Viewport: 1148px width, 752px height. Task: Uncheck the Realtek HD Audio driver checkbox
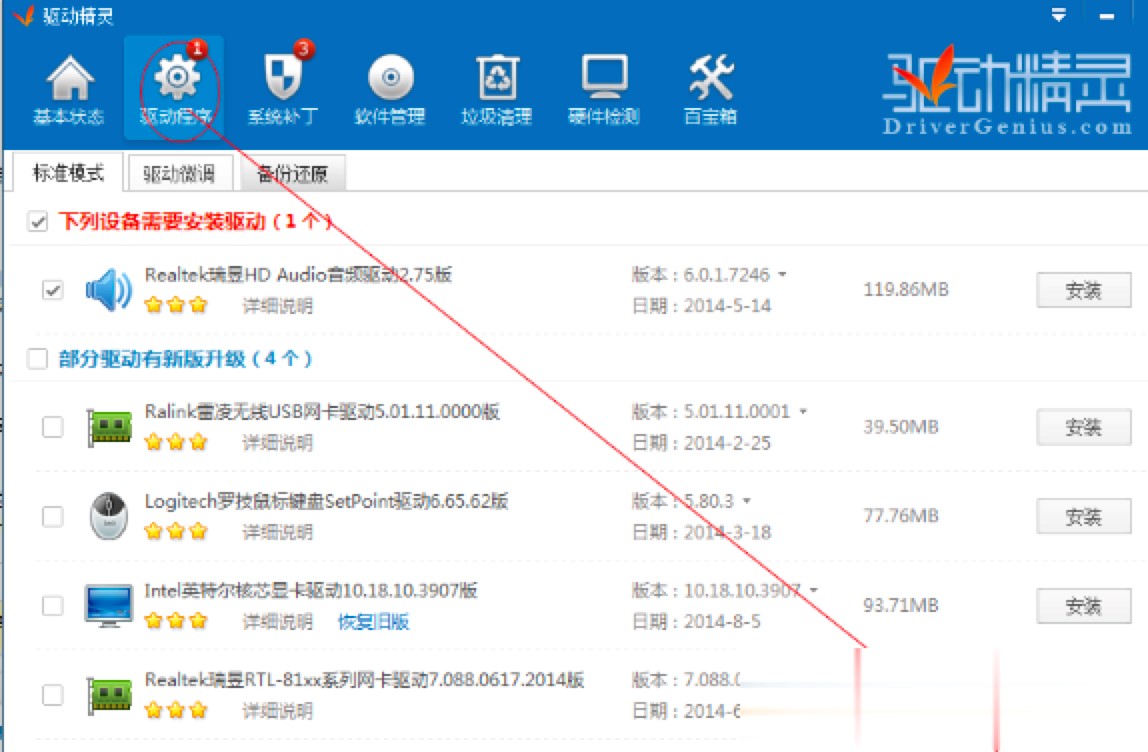coord(53,290)
